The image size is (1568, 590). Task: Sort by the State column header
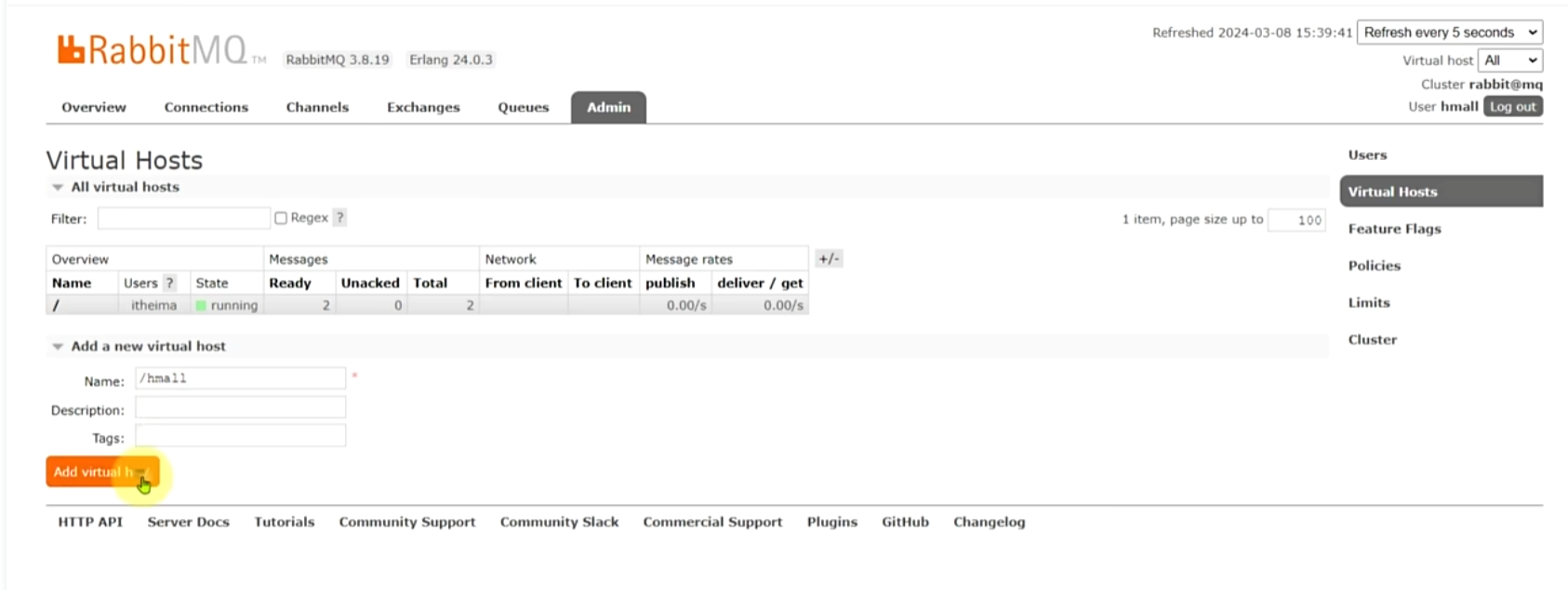point(211,283)
